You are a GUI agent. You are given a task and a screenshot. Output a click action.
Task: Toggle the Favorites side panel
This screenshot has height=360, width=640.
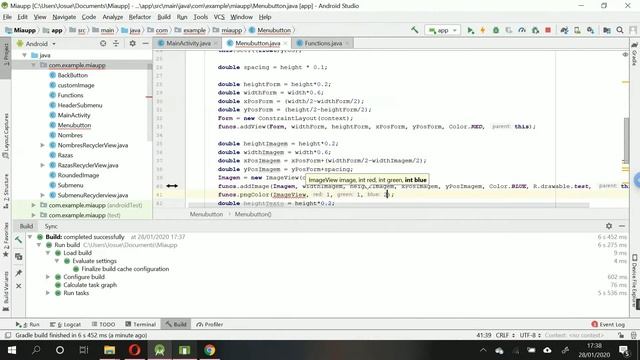(6, 240)
